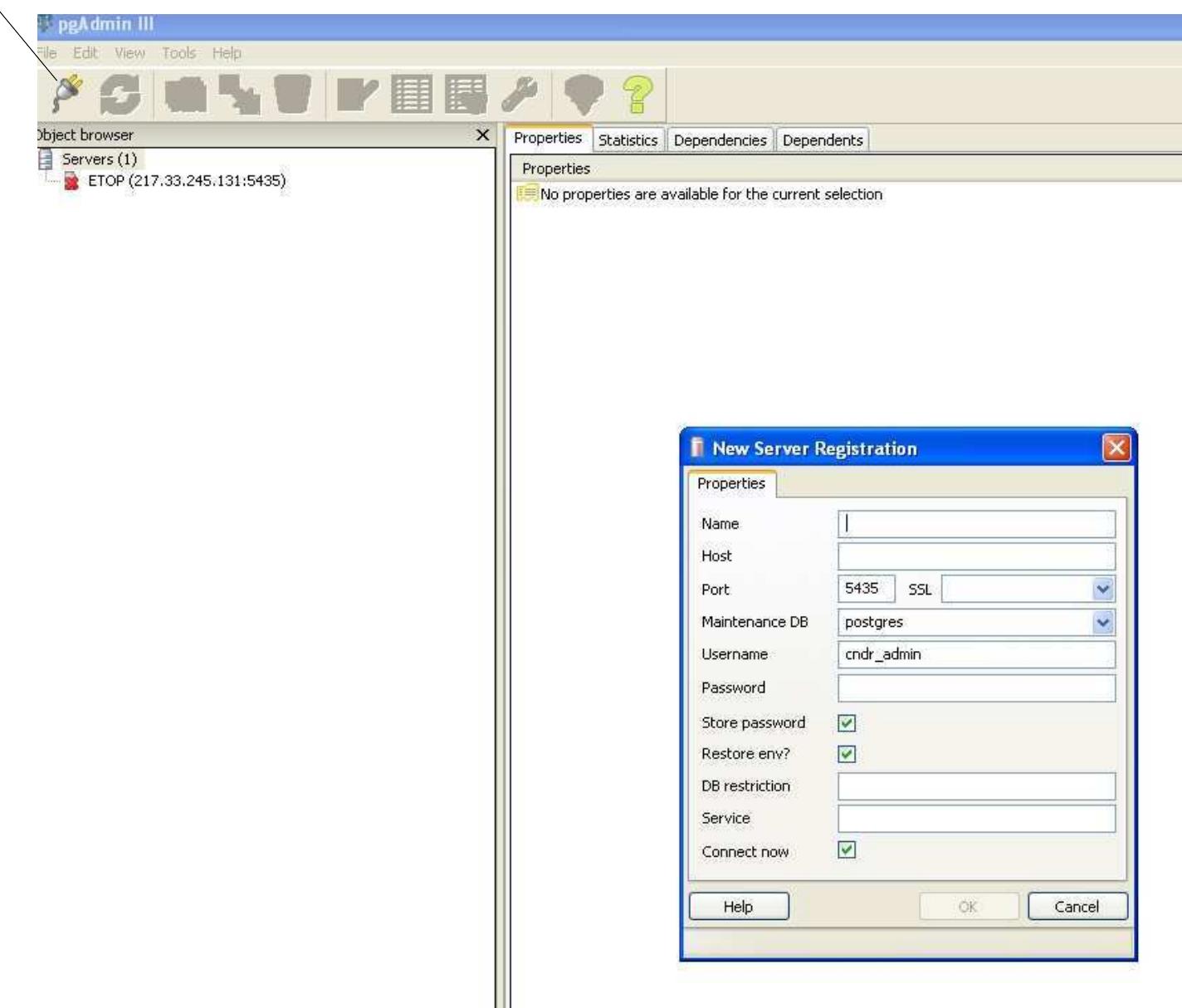
Task: Close the Object browser pane with its X
Action: pos(481,135)
